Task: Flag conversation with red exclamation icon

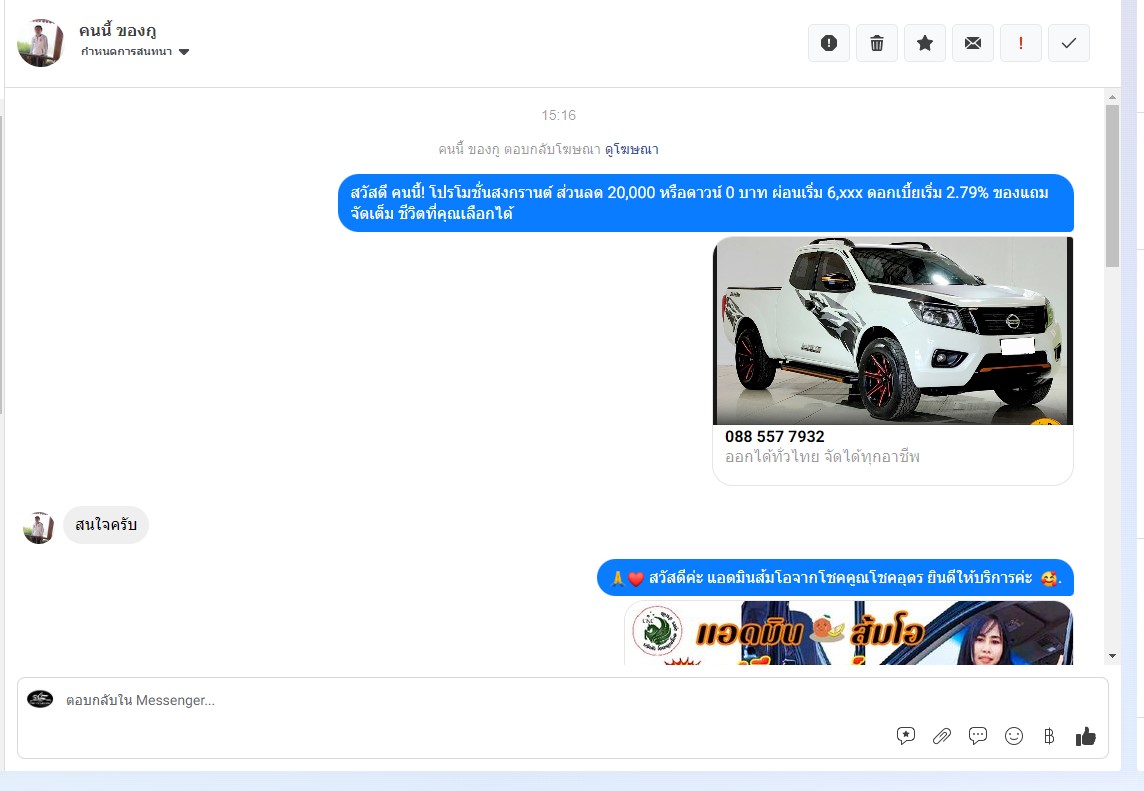Action: coord(1021,43)
